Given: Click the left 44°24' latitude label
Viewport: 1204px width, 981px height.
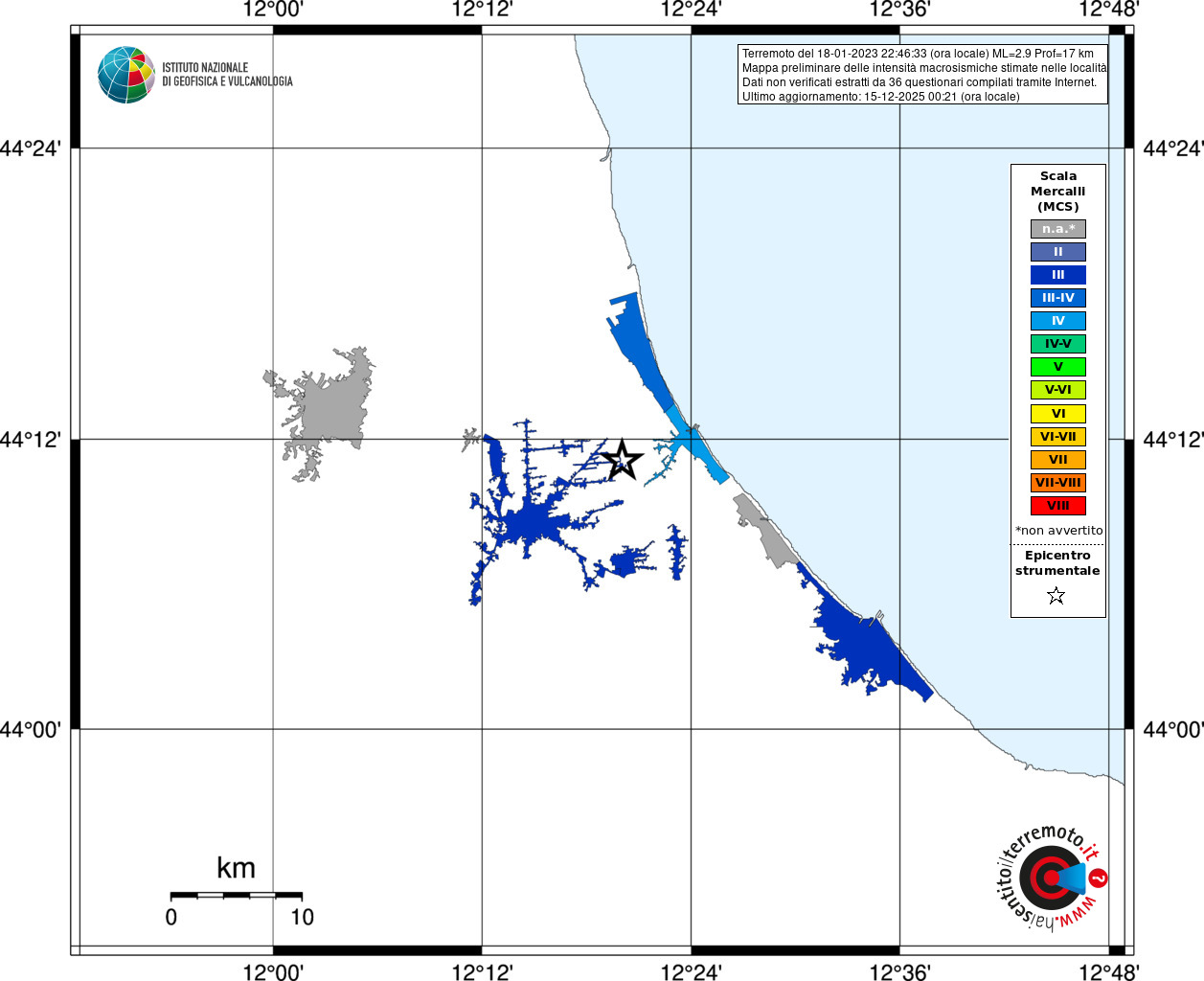Looking at the screenshot, I should (x=31, y=148).
